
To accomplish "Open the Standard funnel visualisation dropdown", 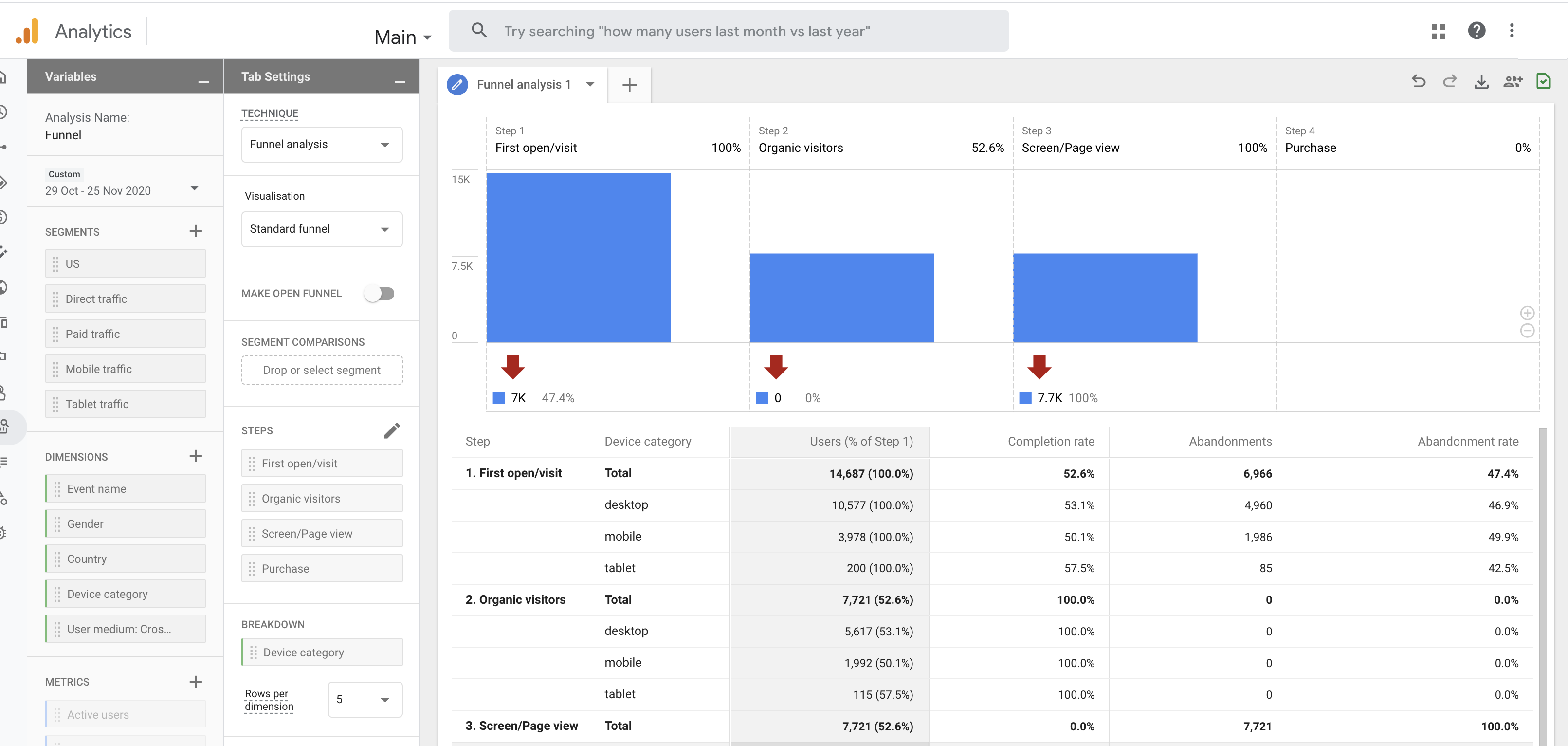I will pyautogui.click(x=321, y=229).
